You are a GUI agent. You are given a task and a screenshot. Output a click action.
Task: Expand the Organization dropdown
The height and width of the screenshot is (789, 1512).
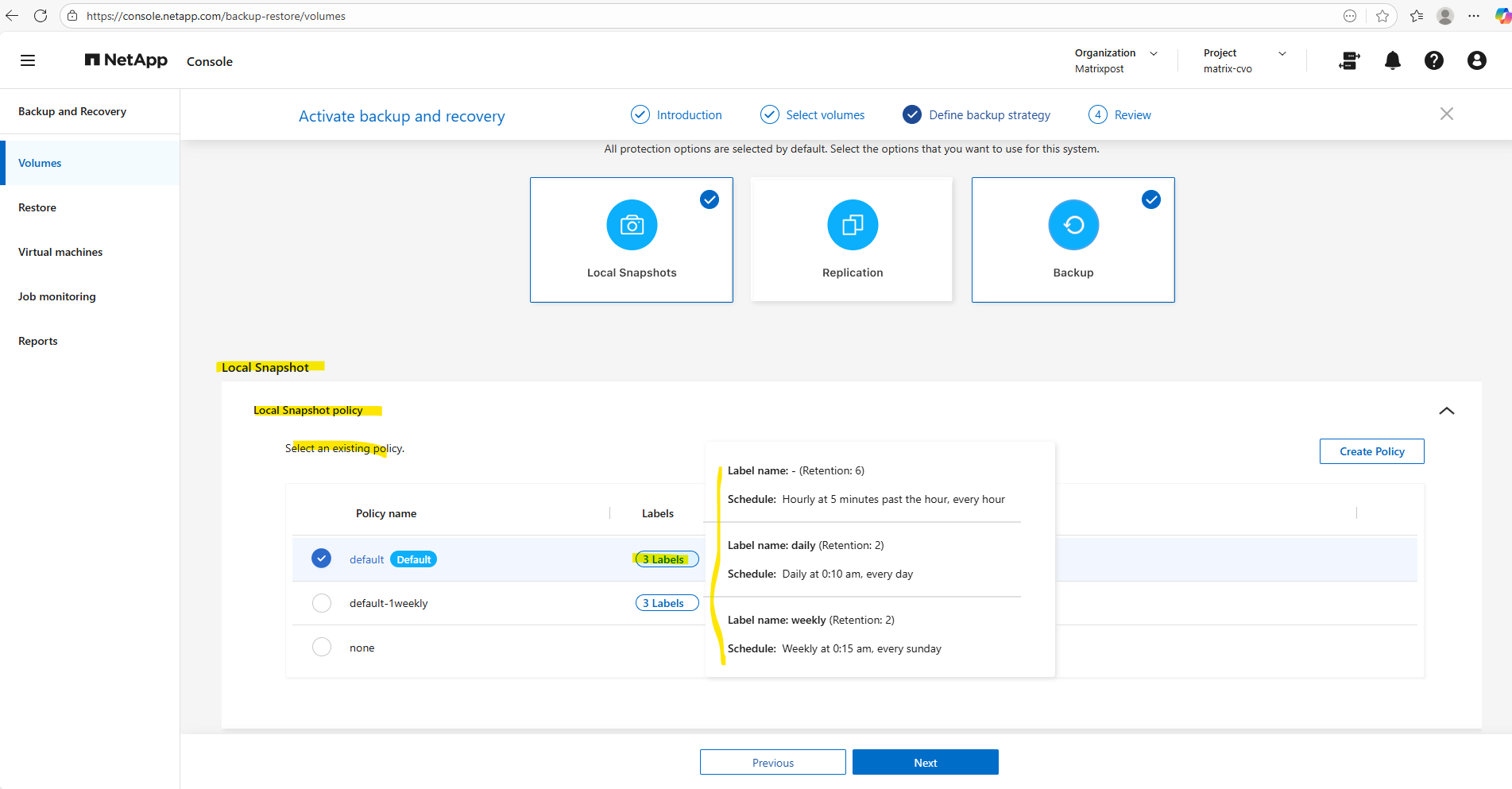[x=1154, y=54]
